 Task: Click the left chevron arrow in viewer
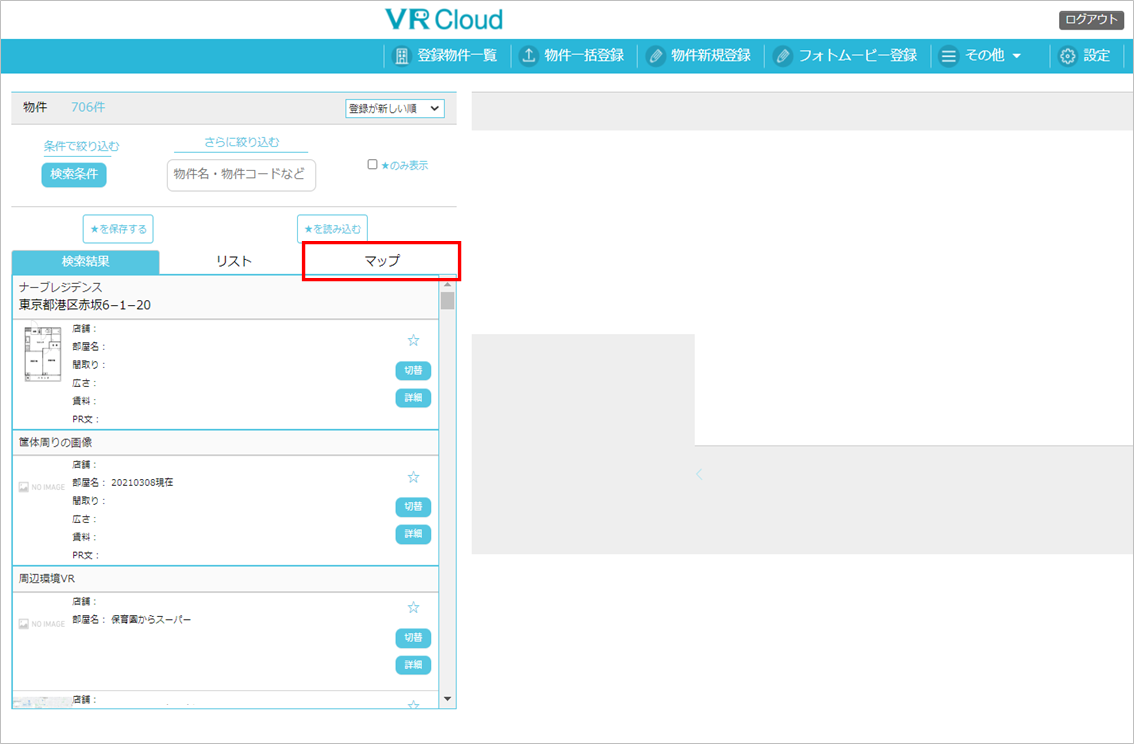coord(699,474)
